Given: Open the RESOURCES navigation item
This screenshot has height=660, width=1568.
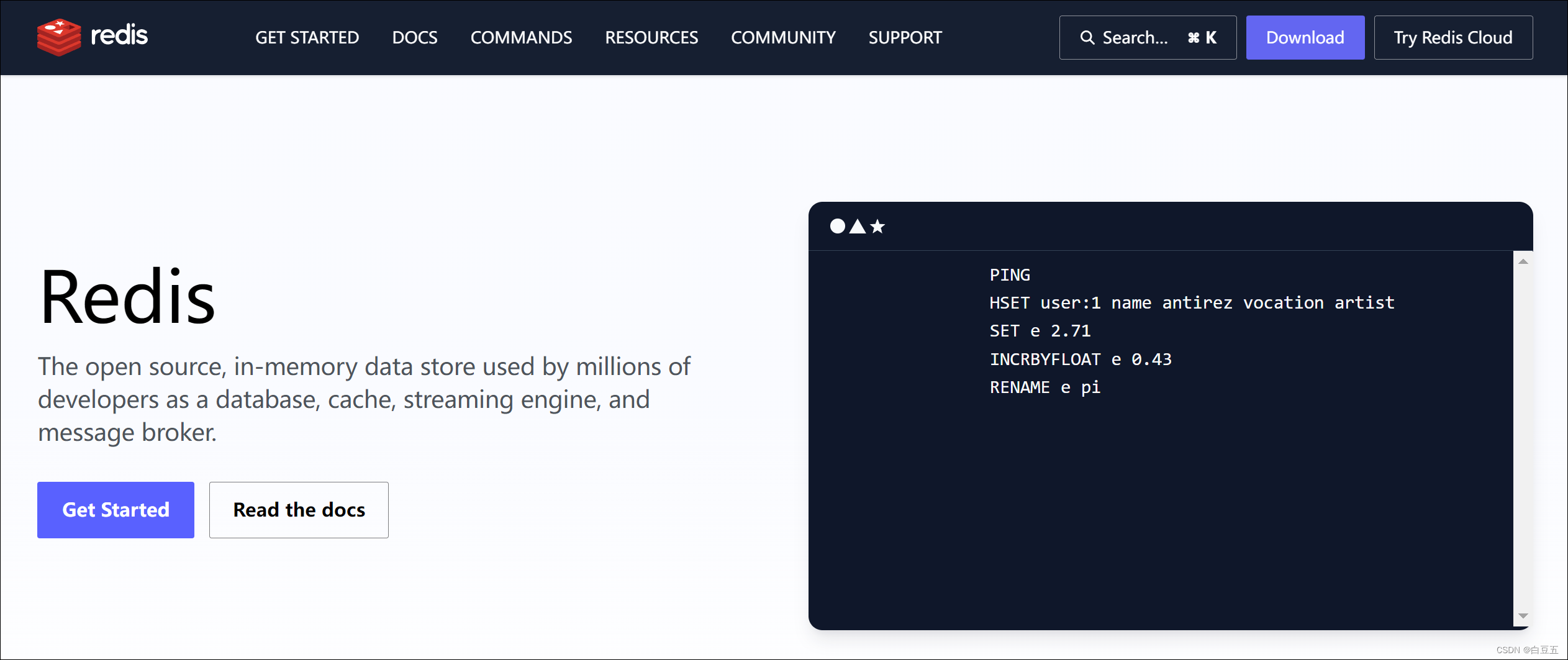Looking at the screenshot, I should click(x=651, y=37).
